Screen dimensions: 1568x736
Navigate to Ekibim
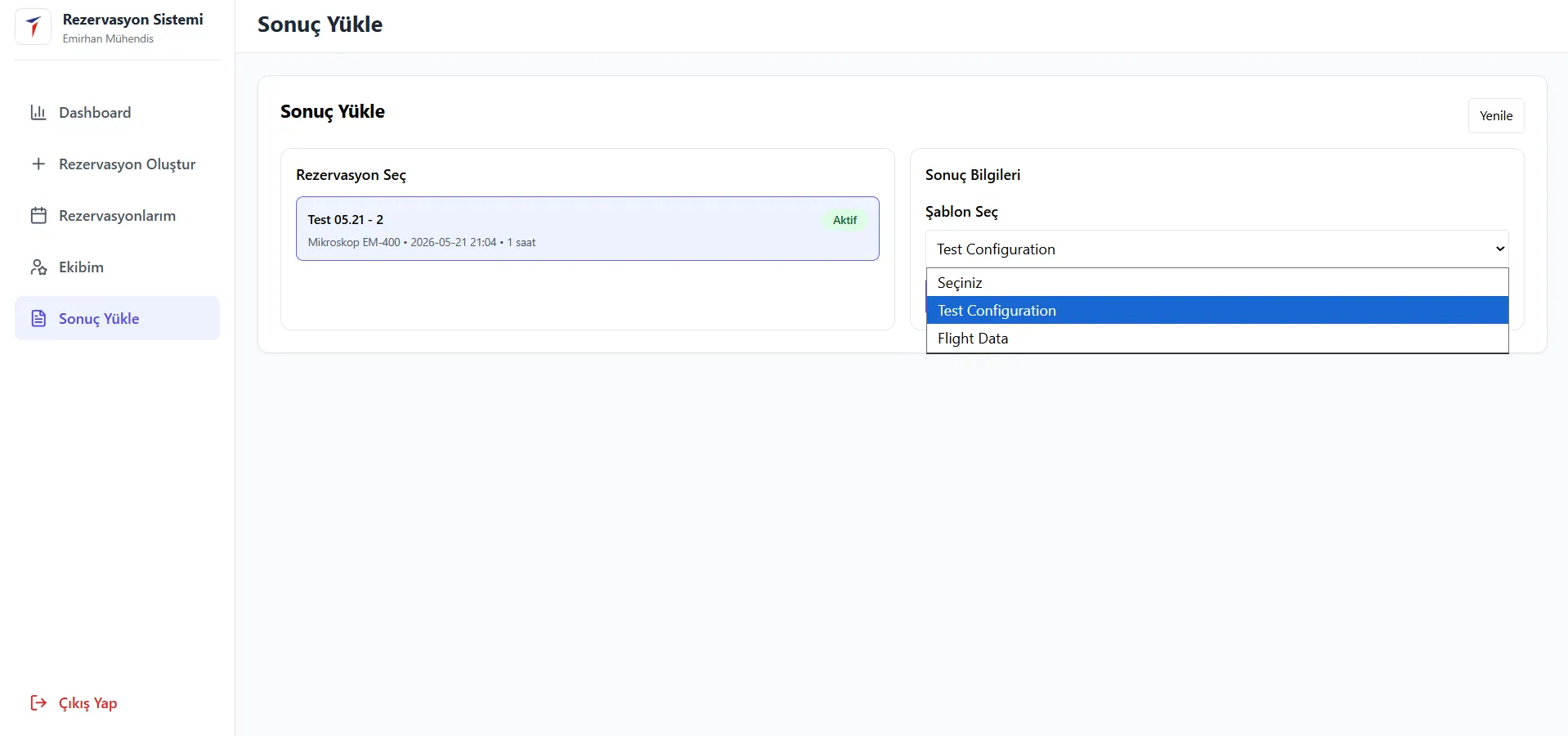point(117,267)
